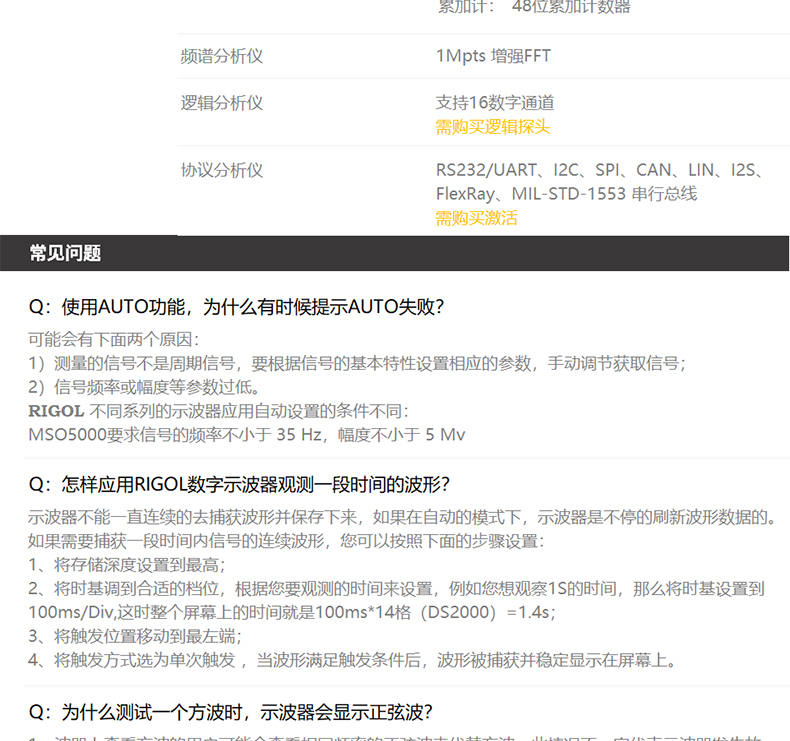This screenshot has height=741, width=790.
Task: Click step 4、将触发方式选为单次触发
Action: click(353, 660)
